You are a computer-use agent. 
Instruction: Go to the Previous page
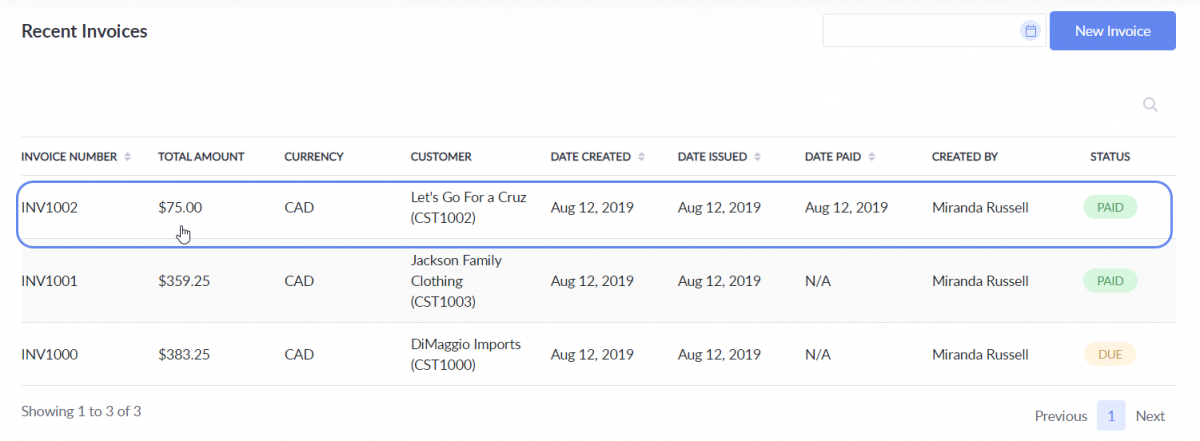click(1060, 416)
